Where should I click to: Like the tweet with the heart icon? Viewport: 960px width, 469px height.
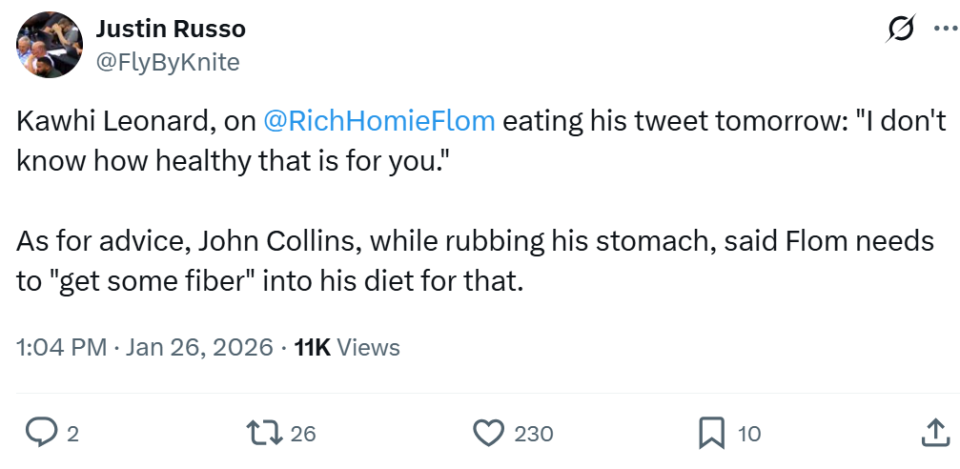pos(487,432)
